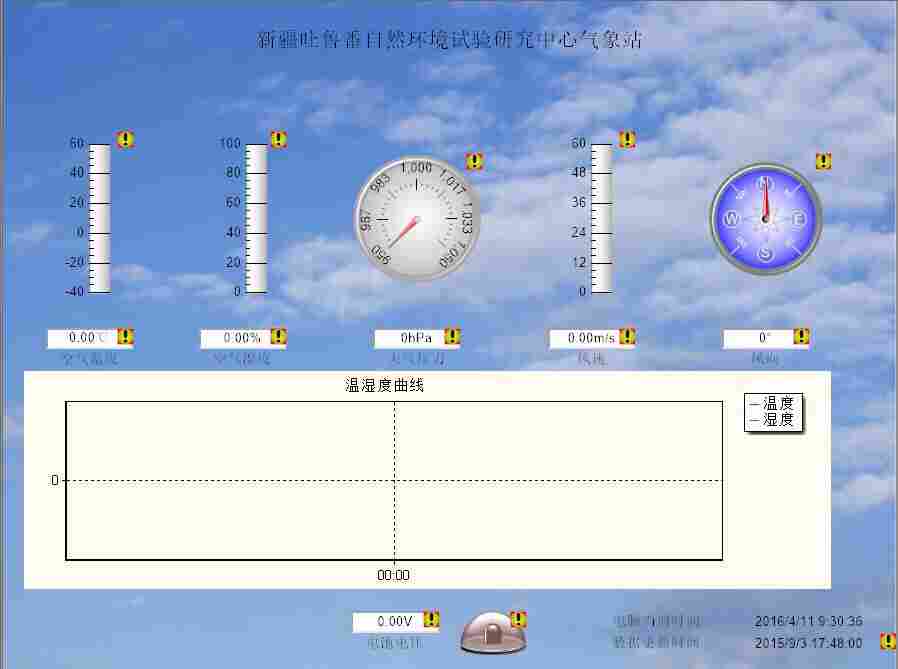Click the alert icon beside the pressure dial

click(x=474, y=161)
